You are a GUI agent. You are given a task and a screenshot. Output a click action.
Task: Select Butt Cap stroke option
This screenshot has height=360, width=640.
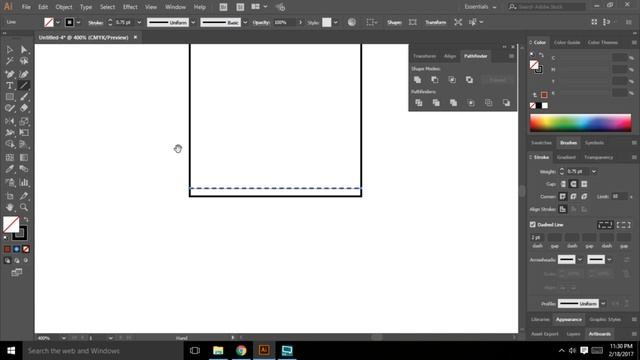[x=563, y=184]
